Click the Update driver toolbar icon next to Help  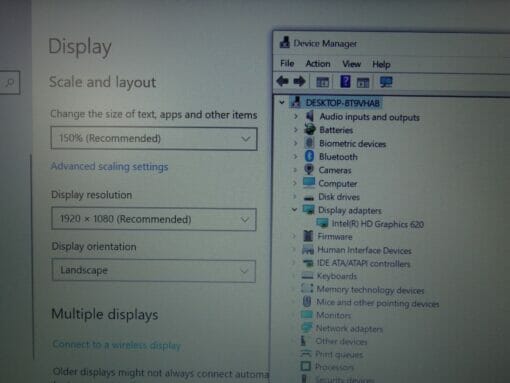[363, 82]
